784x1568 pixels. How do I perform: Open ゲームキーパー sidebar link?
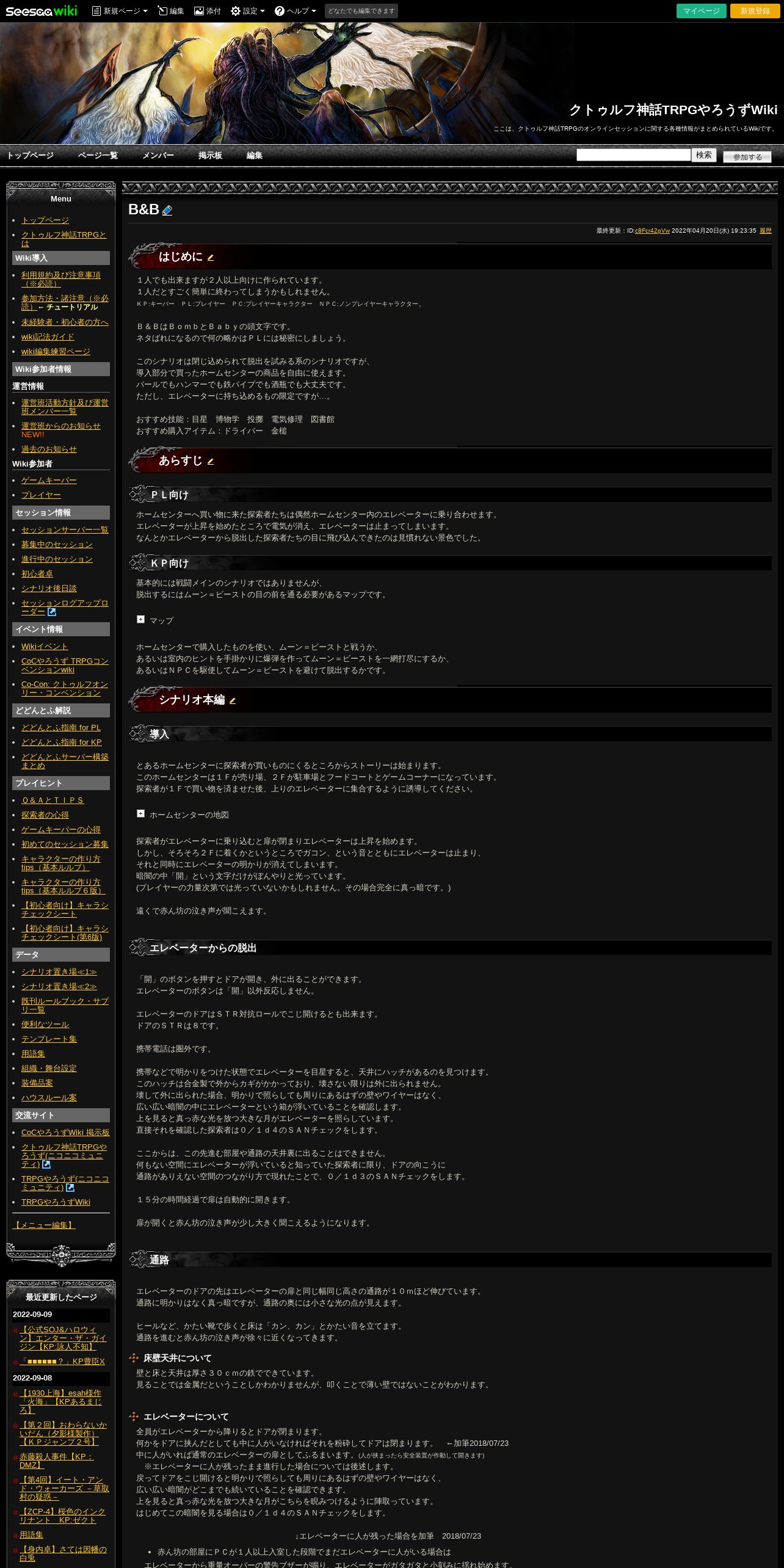coord(49,481)
